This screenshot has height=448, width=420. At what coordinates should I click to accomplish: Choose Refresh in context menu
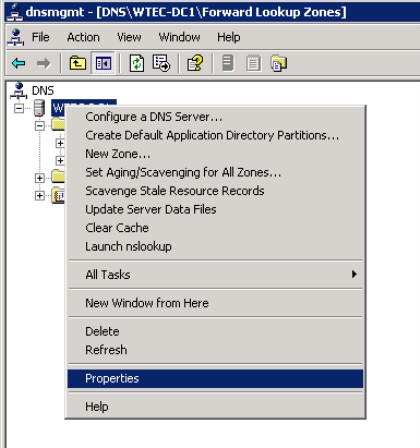coord(215,350)
